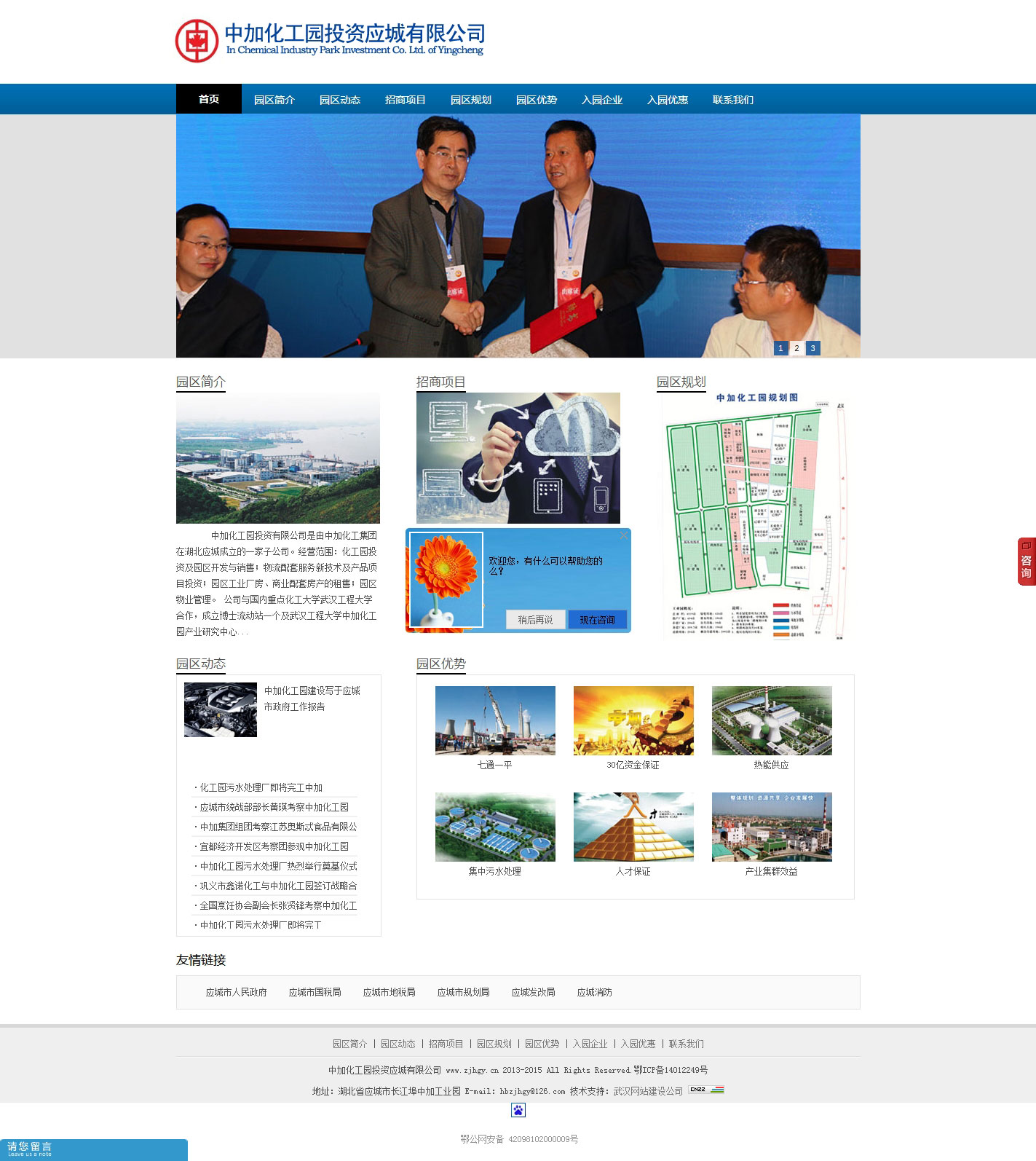Open the red 咨询 side consult tab
The image size is (1036, 1161).
click(1027, 562)
